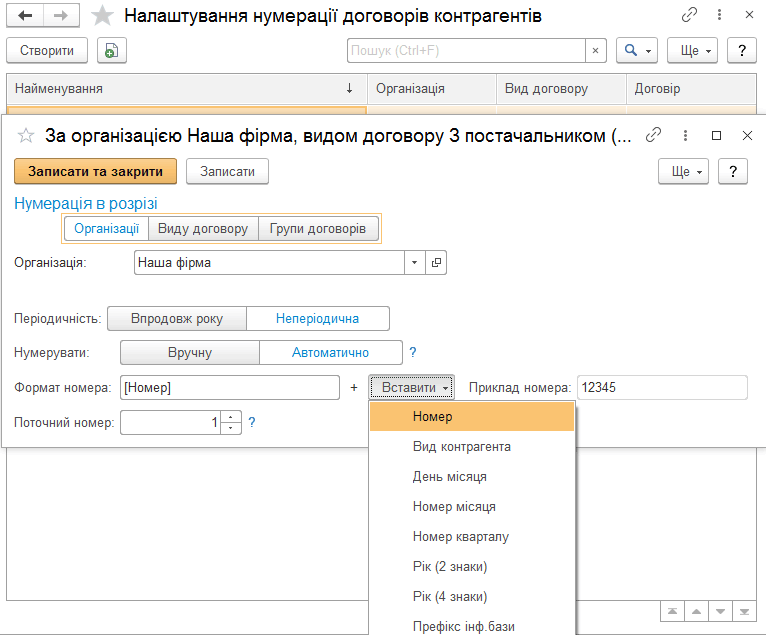Screen dimensions: 766x635
Task: Increase the current number with up arrow
Action: tap(231, 417)
